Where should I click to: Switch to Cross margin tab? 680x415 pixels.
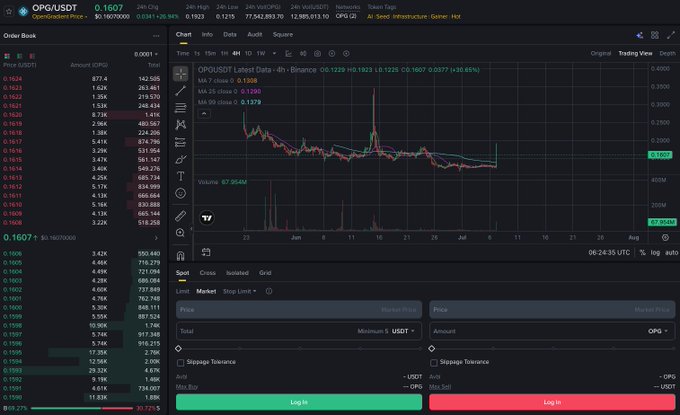click(x=207, y=273)
